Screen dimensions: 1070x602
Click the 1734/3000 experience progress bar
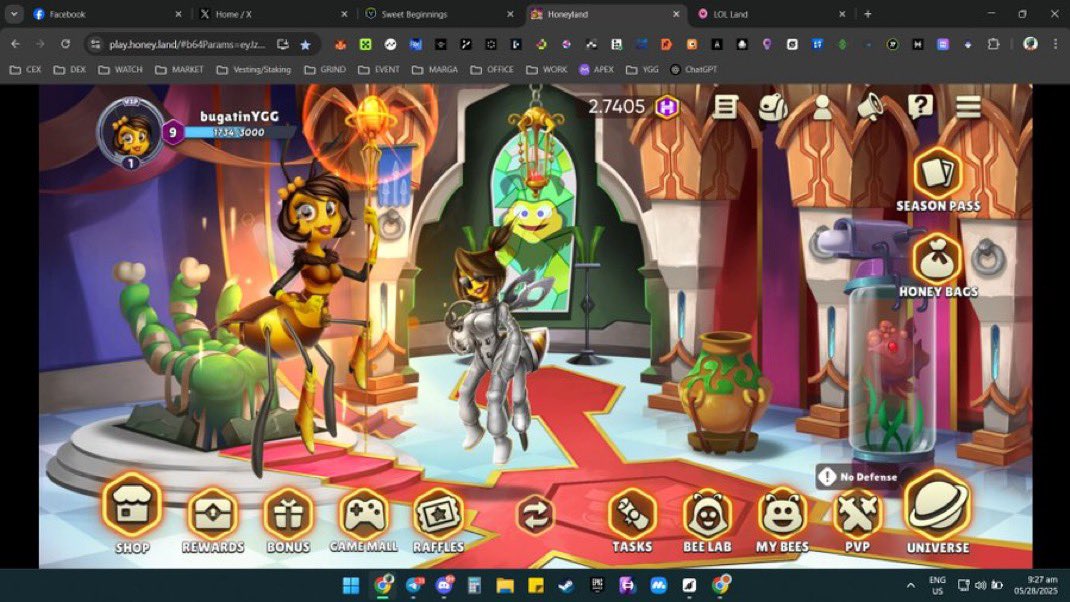[238, 132]
